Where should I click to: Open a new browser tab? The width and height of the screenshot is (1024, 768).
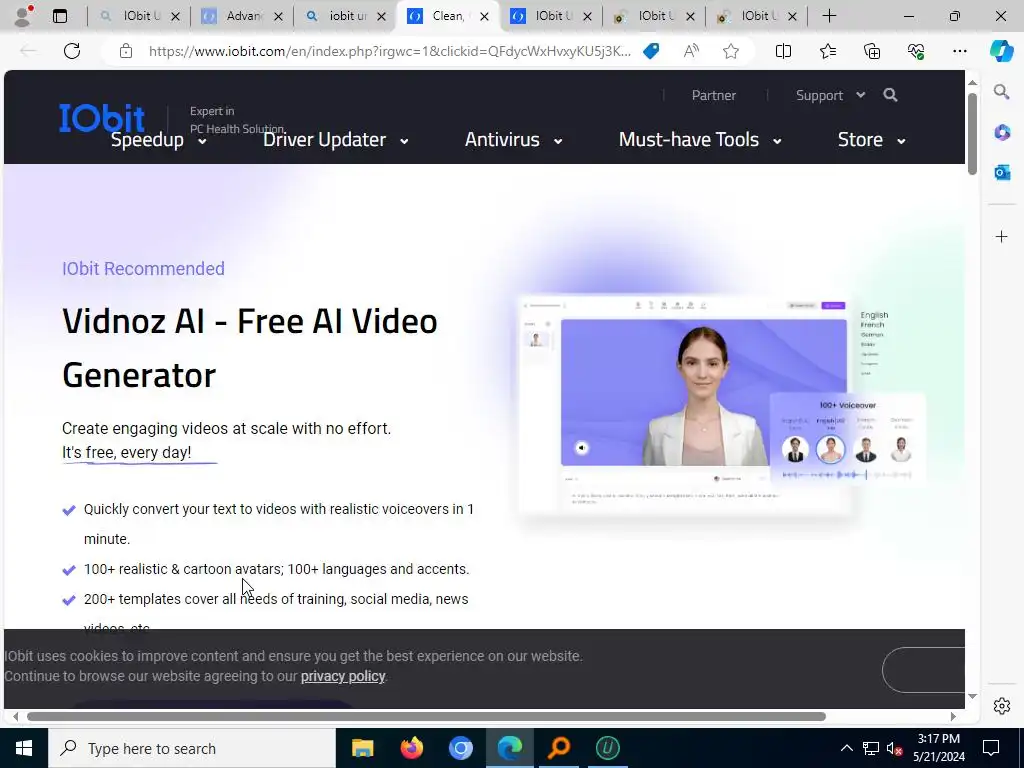pyautogui.click(x=829, y=16)
